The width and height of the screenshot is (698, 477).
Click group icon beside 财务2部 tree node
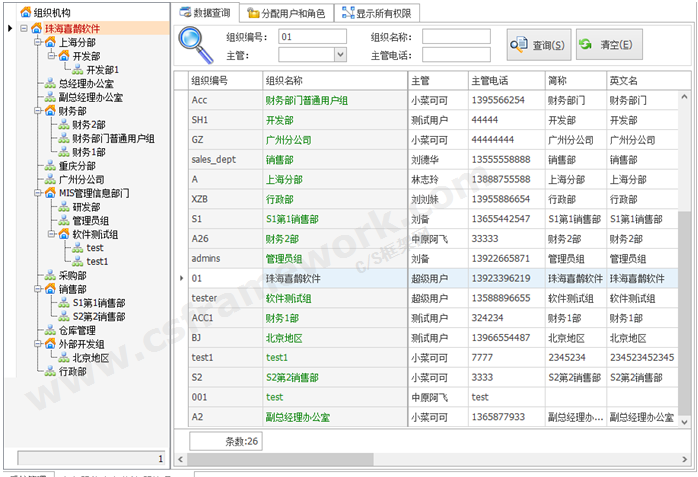[64, 125]
